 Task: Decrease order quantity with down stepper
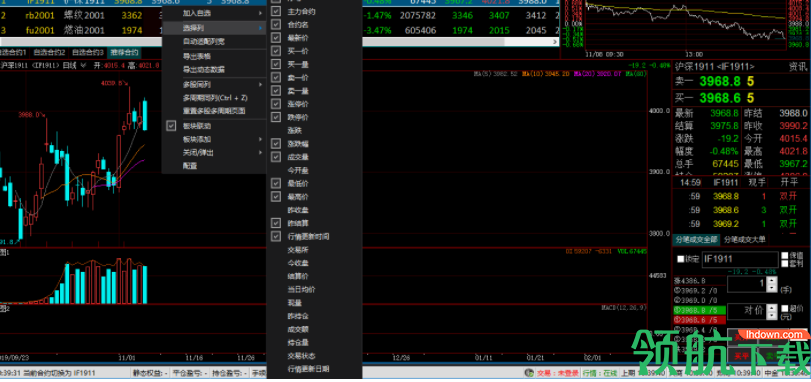(772, 288)
